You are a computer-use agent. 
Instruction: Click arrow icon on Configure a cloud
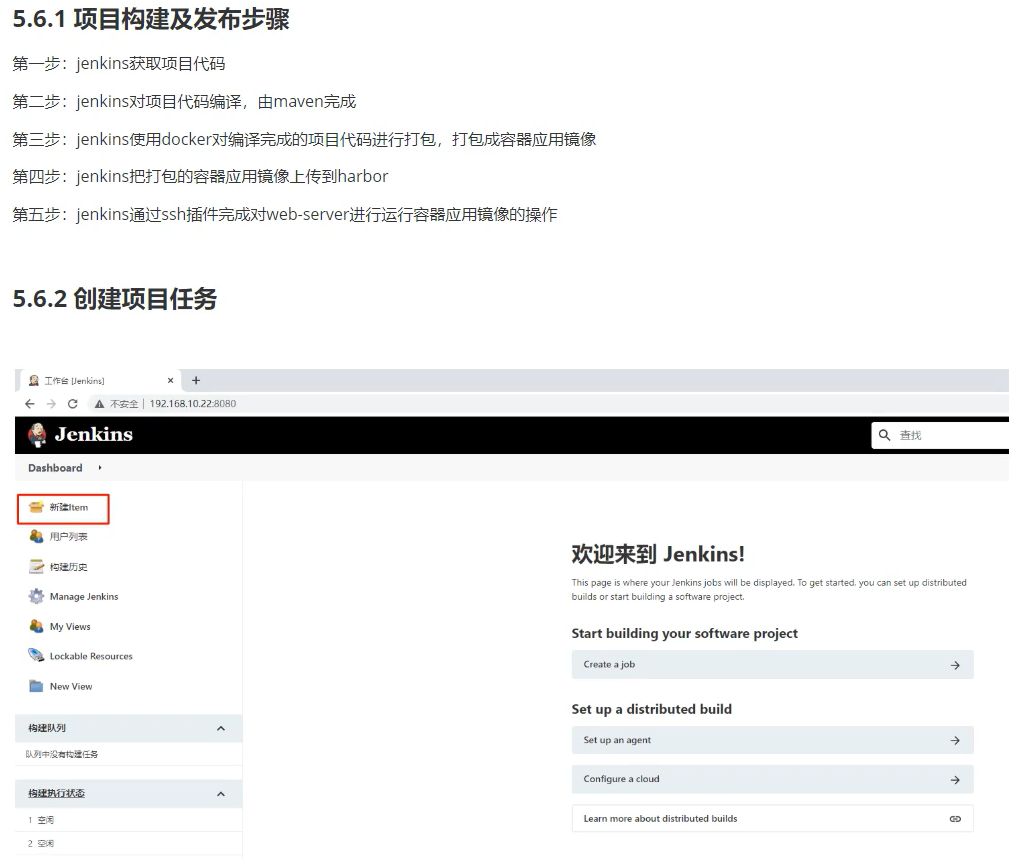pyautogui.click(x=955, y=779)
